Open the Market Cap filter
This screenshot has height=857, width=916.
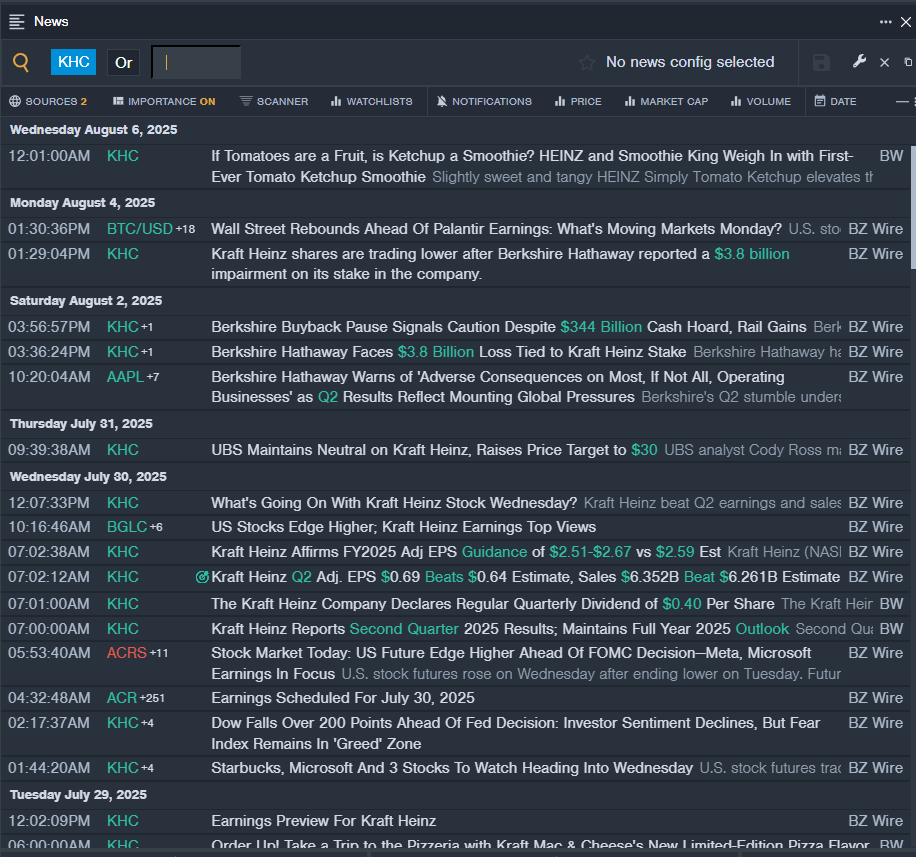coord(667,102)
